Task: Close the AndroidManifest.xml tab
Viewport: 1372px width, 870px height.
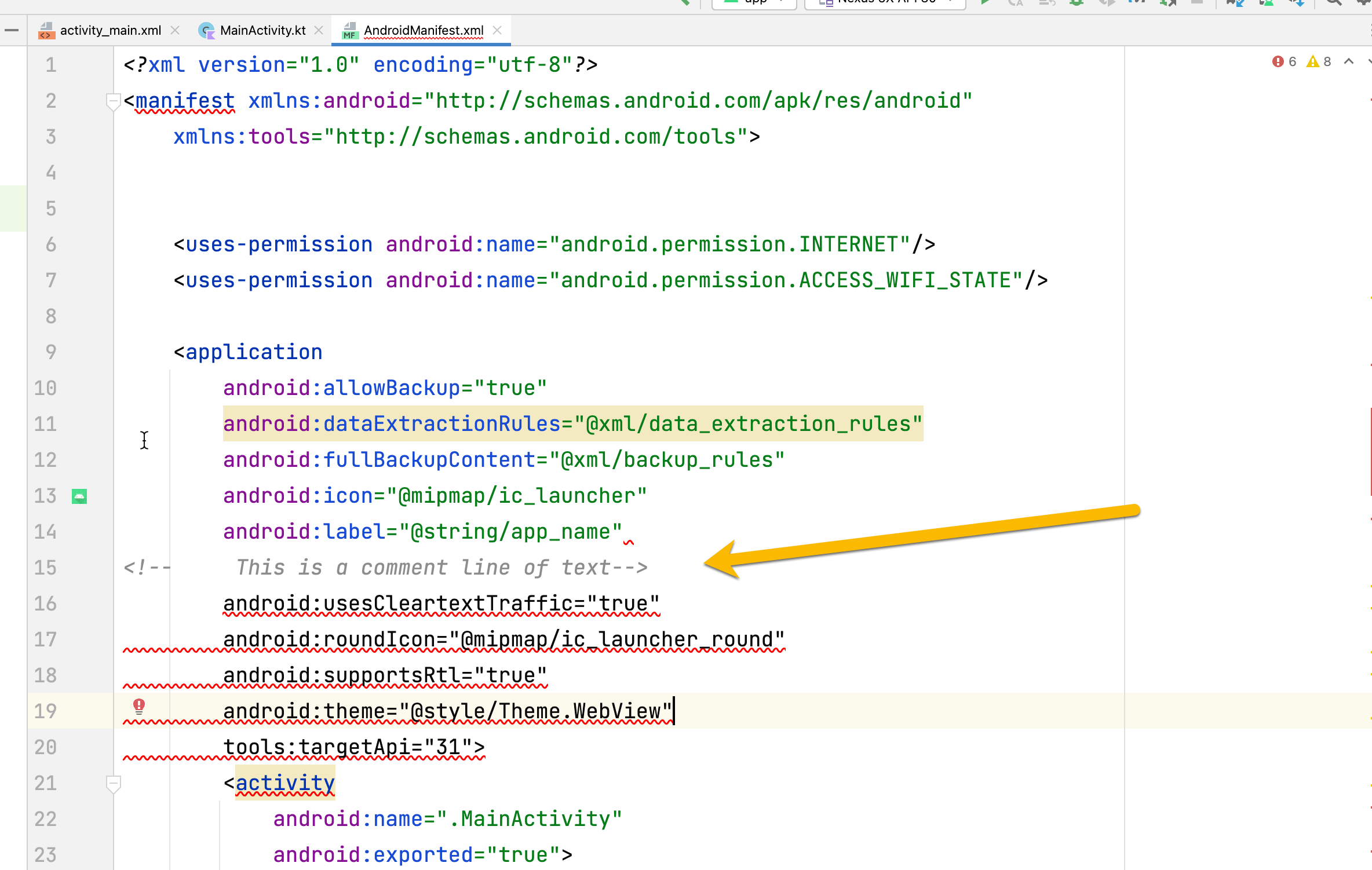Action: coord(497,30)
